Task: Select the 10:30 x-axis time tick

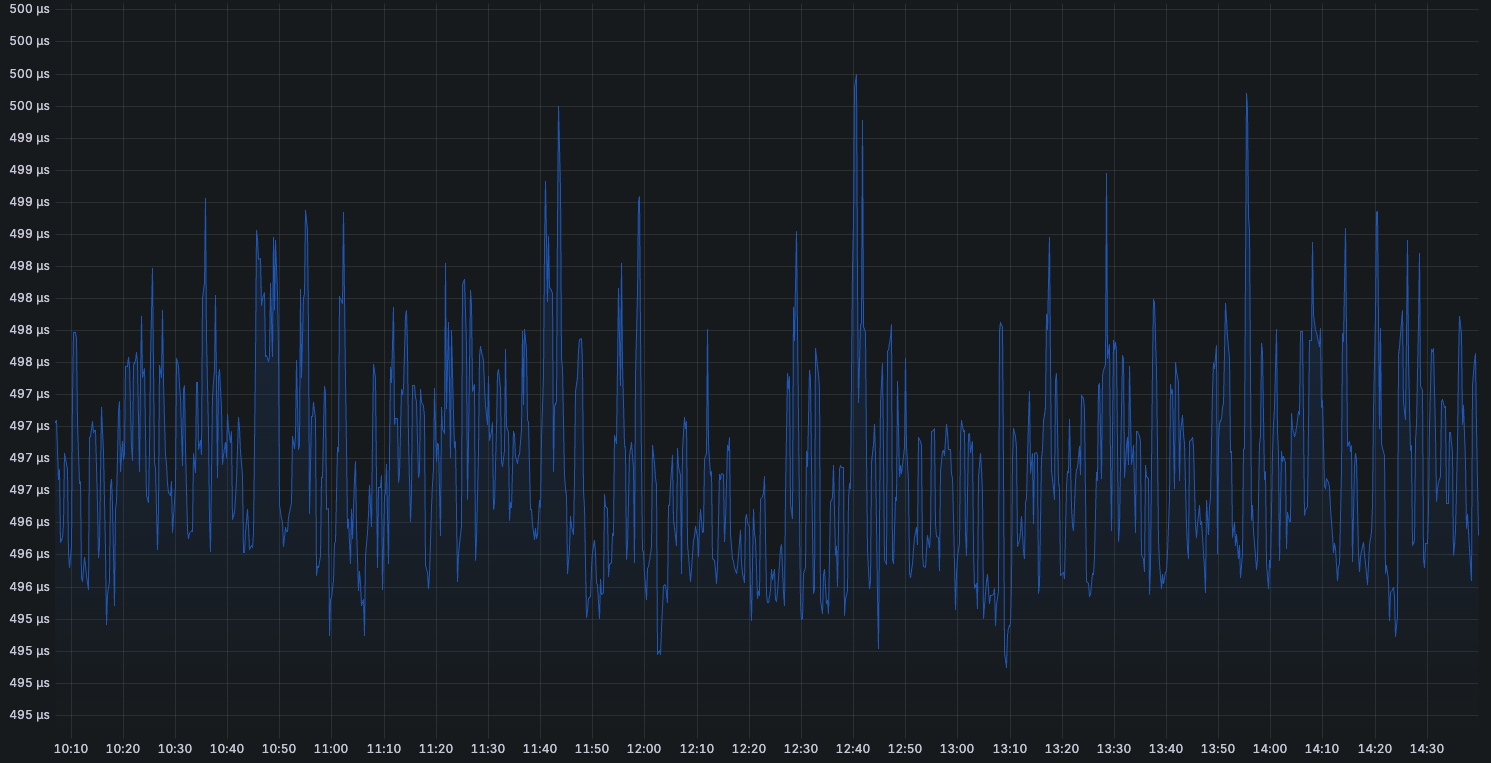Action: pos(175,749)
